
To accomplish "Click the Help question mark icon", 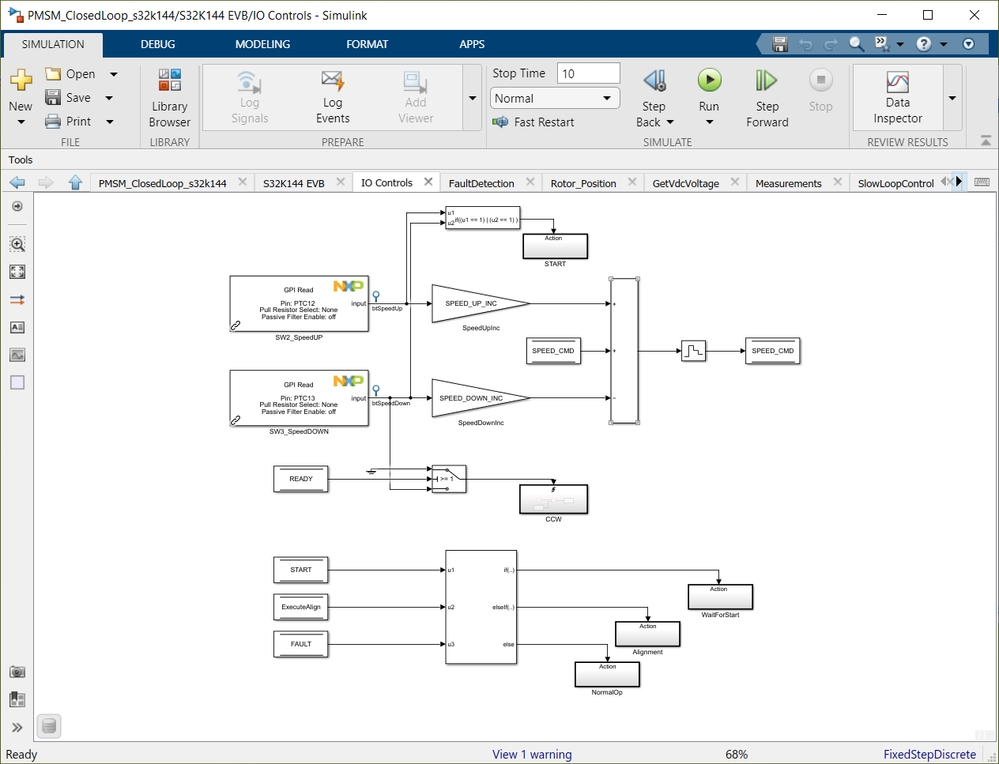I will (x=924, y=44).
